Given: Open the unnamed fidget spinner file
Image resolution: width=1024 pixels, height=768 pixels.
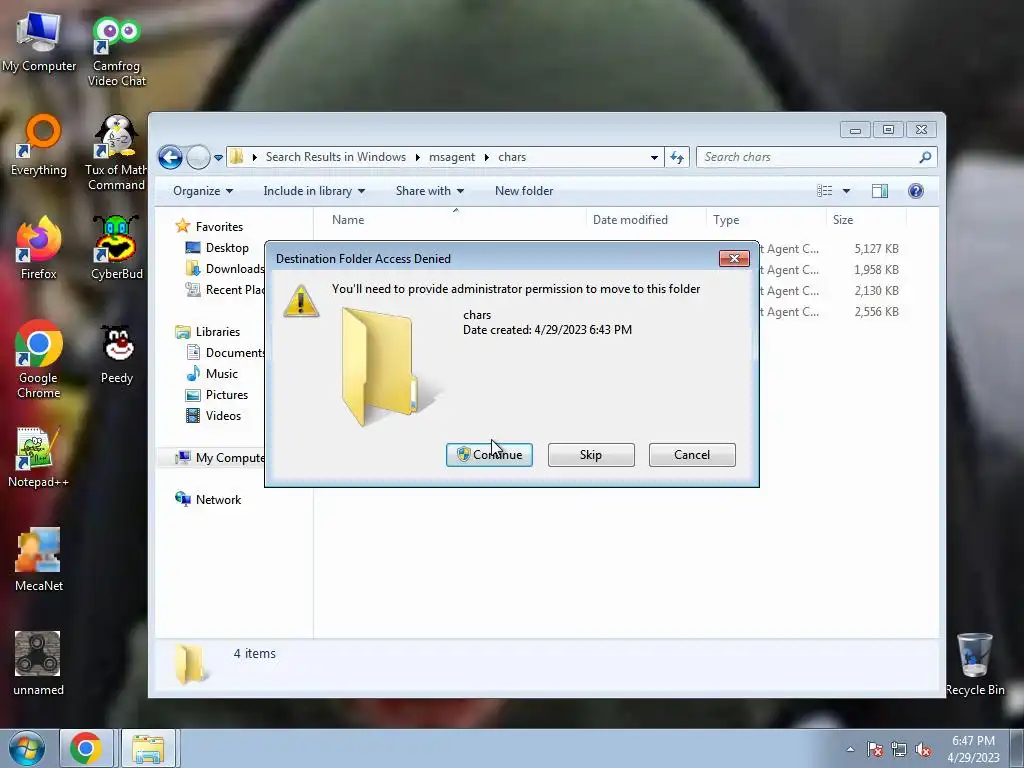Looking at the screenshot, I should [x=38, y=664].
